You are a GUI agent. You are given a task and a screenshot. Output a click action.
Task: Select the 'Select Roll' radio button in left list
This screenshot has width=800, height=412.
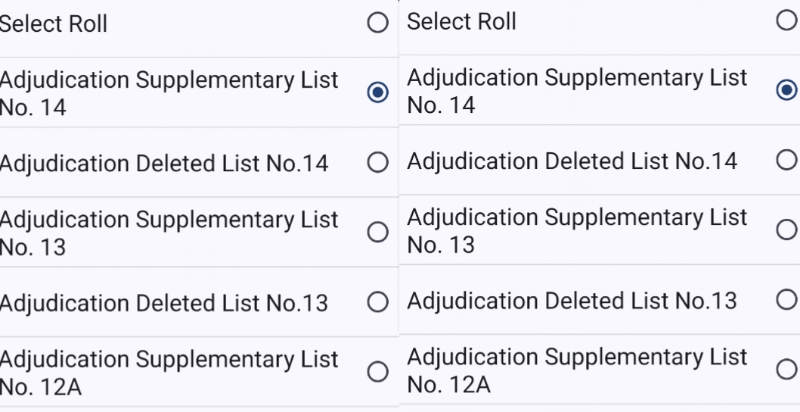coord(377,24)
